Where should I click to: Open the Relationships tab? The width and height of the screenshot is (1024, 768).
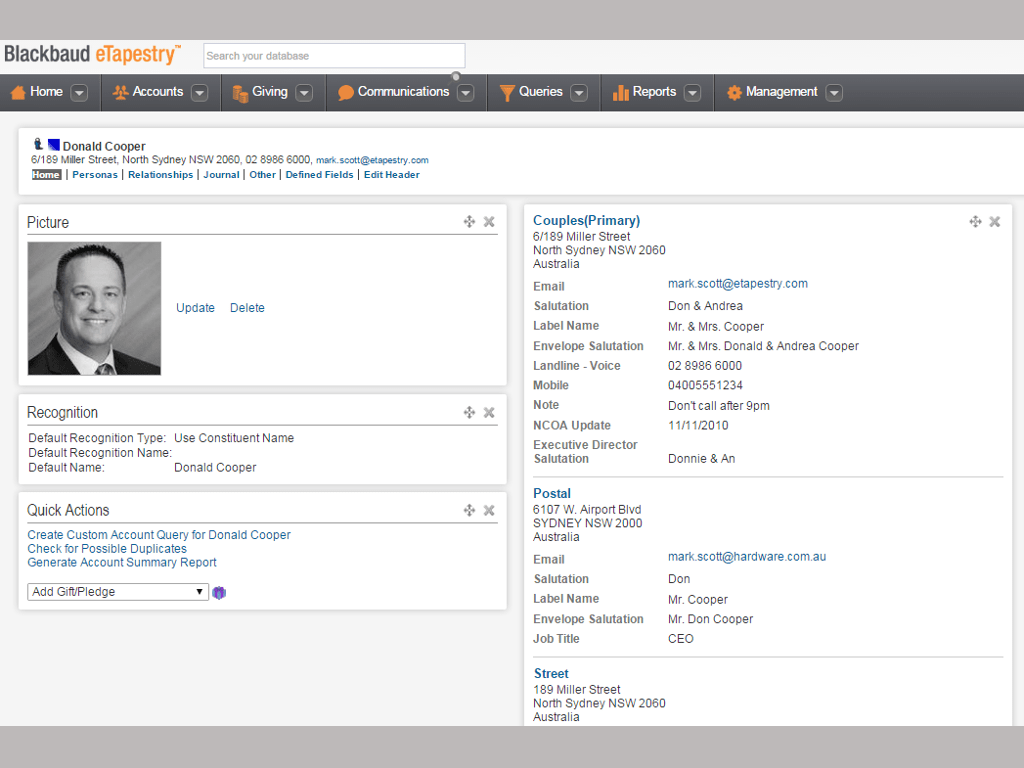coord(160,175)
